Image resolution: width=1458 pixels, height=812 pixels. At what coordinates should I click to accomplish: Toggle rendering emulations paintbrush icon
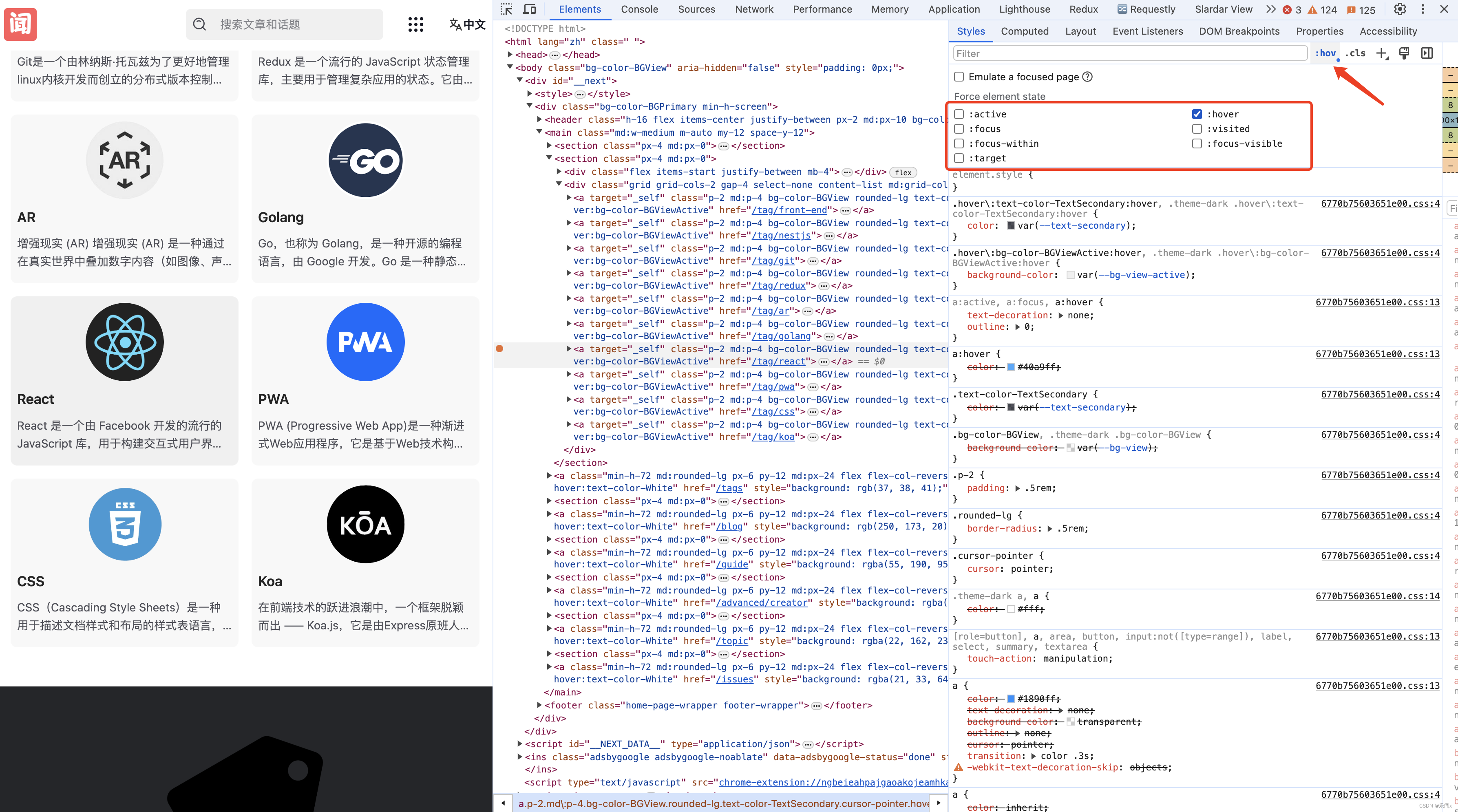click(x=1404, y=53)
